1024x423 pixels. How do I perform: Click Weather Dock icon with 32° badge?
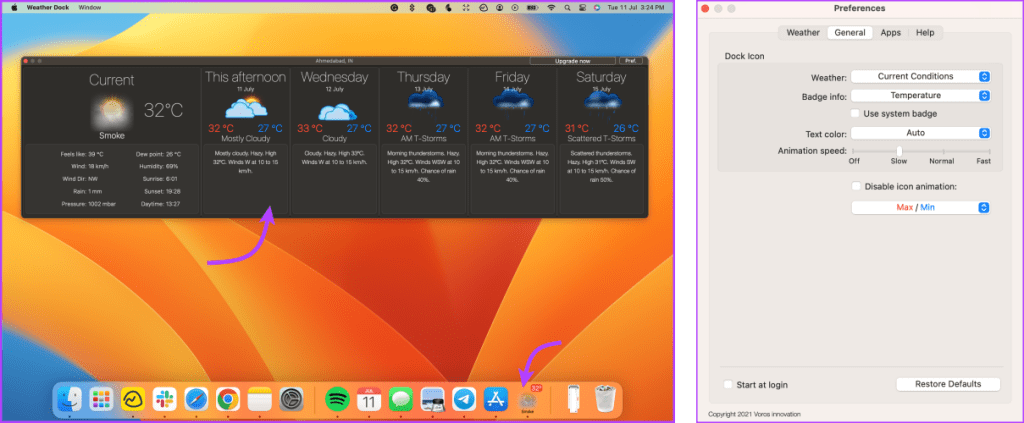528,398
